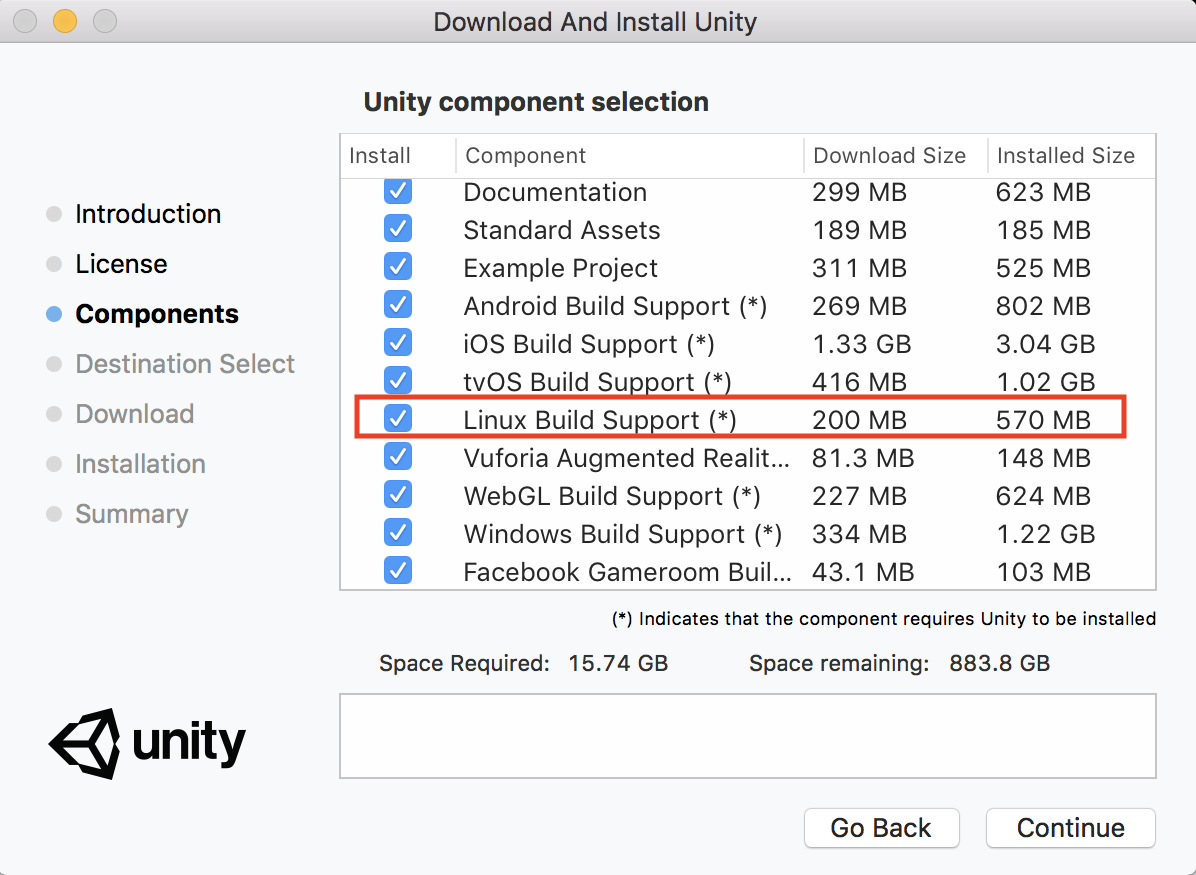Uncheck the Documentation component
This screenshot has width=1196, height=875.
pos(397,190)
